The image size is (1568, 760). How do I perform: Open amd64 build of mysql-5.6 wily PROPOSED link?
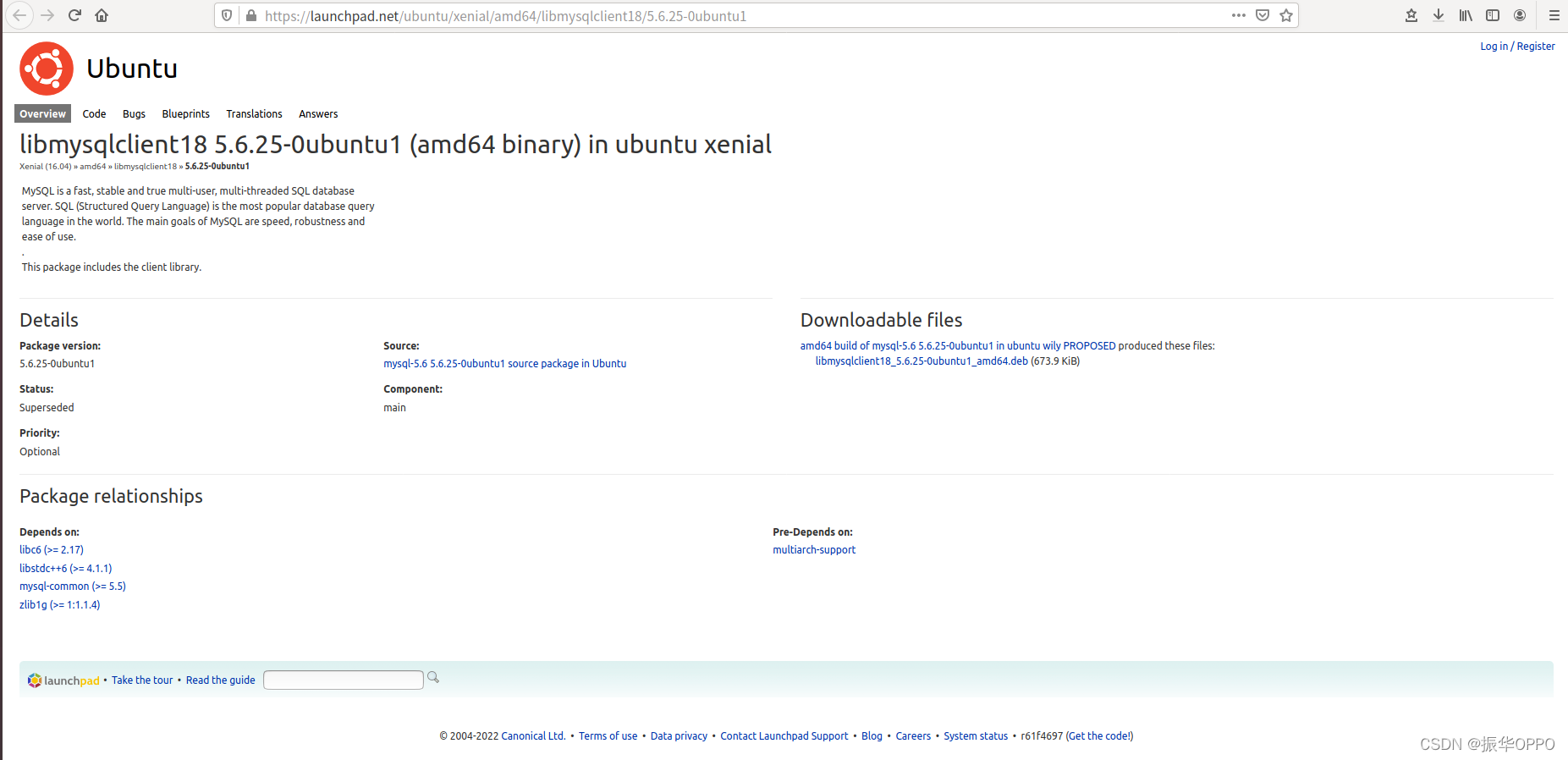coord(958,346)
